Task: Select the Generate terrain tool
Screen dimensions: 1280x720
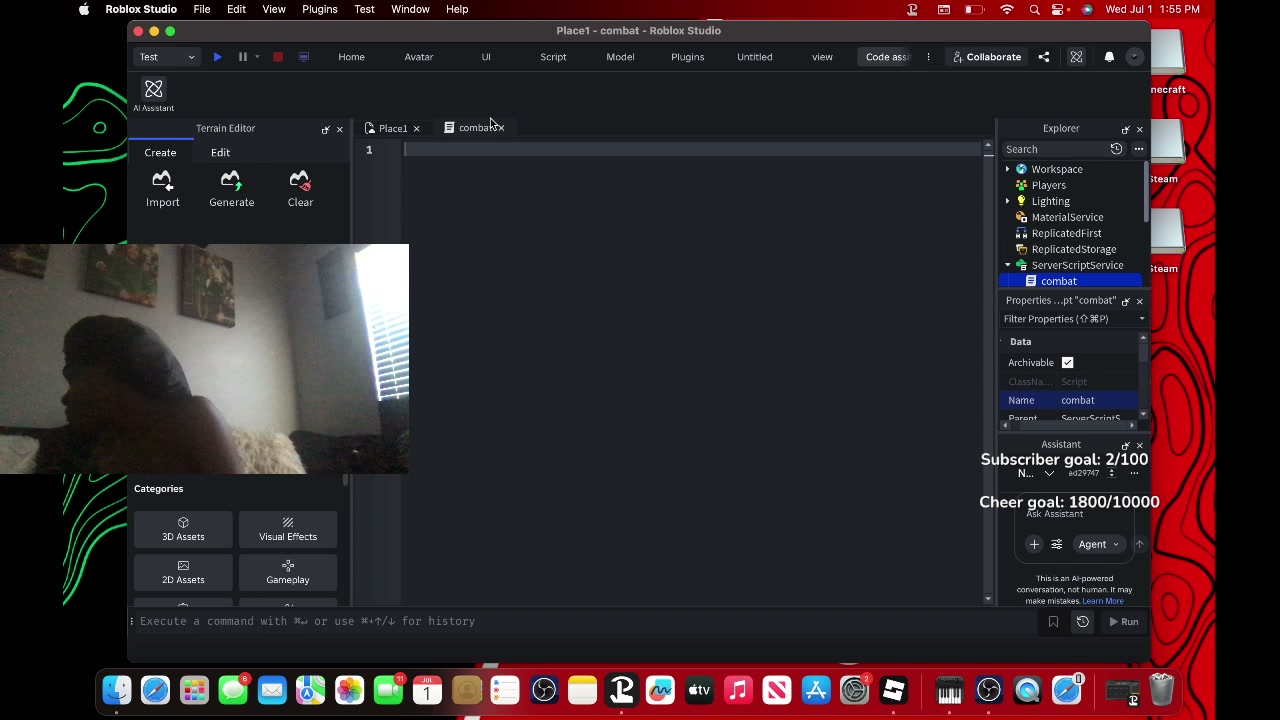Action: point(231,189)
